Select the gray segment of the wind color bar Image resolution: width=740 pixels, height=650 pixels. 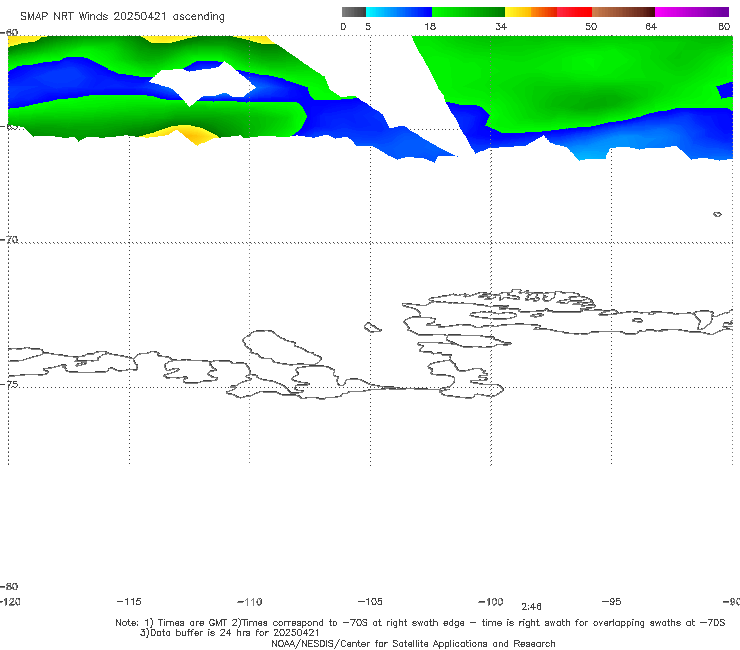tap(354, 12)
